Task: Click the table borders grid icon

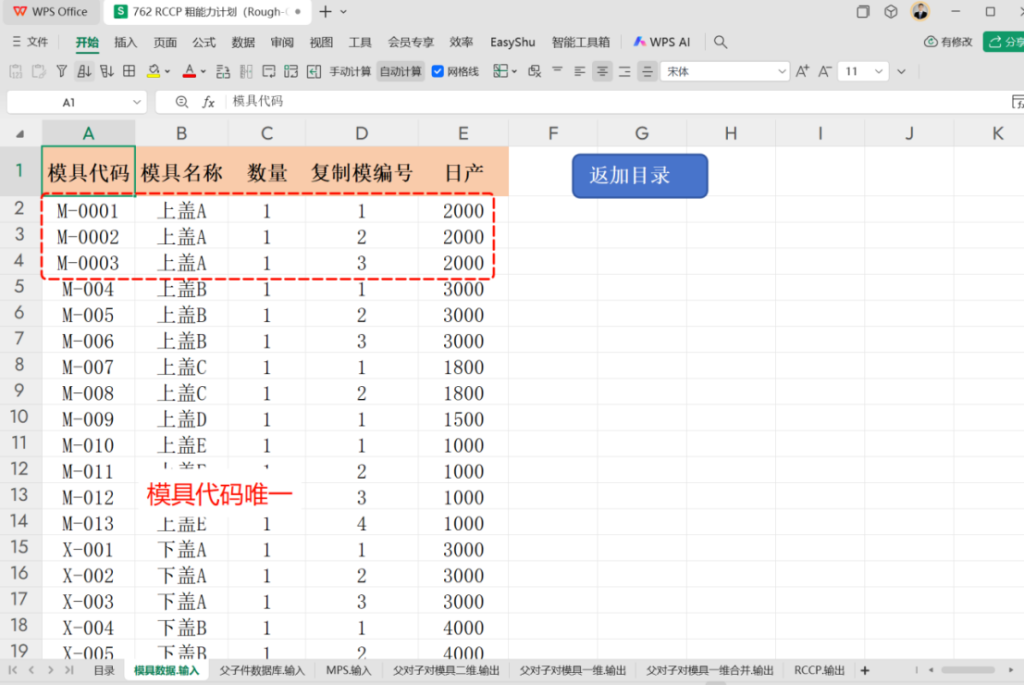Action: point(129,71)
